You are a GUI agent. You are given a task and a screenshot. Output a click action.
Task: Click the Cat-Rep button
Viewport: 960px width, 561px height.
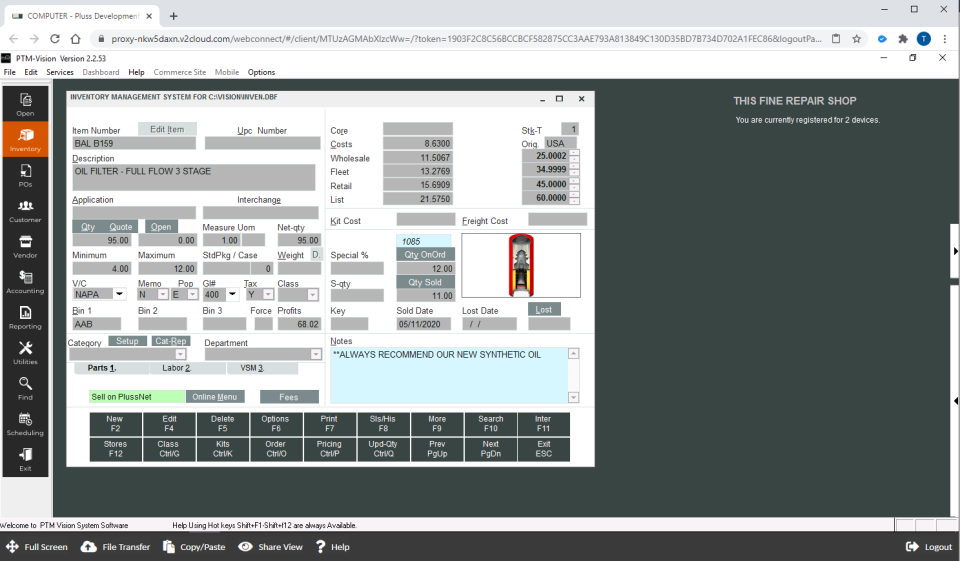pos(171,341)
